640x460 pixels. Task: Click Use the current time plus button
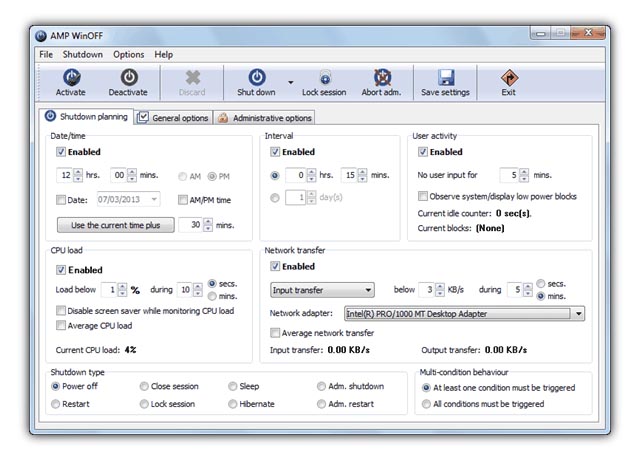pos(116,225)
